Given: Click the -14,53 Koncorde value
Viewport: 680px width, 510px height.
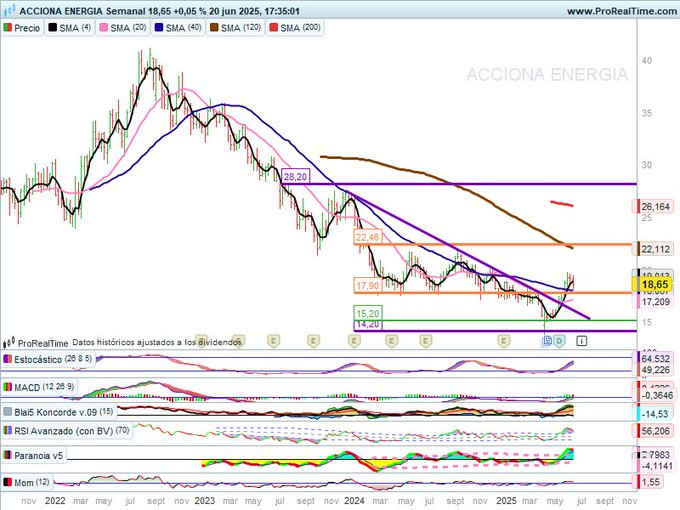Looking at the screenshot, I should 654,414.
